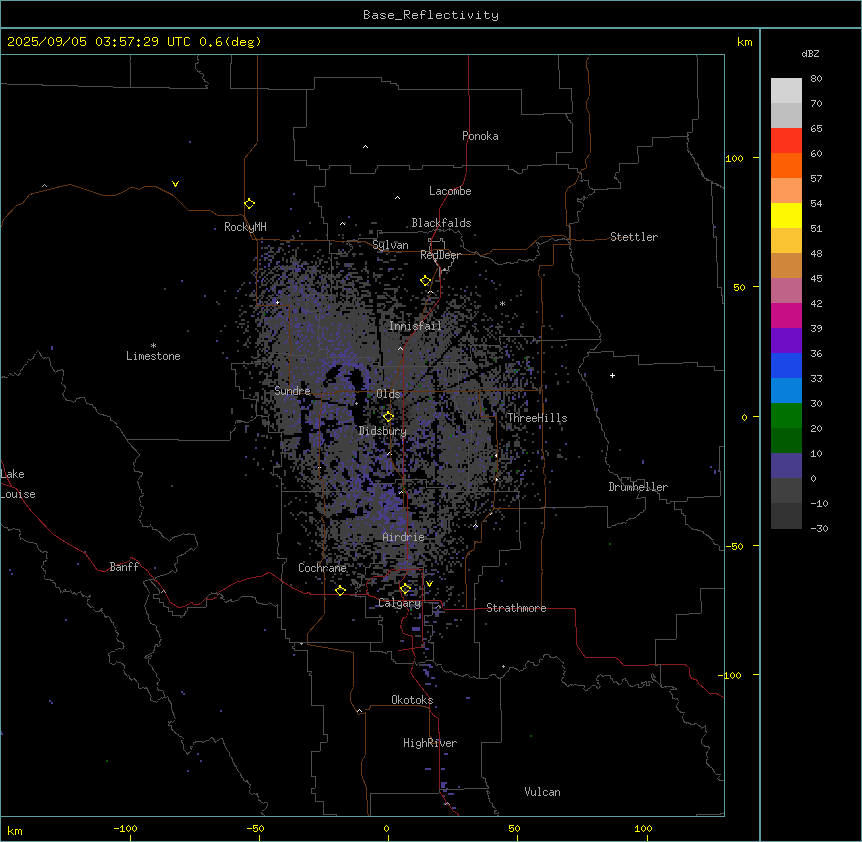The image size is (862, 842).
Task: Click the asterisk marker east of Innisfail
Action: (x=502, y=304)
